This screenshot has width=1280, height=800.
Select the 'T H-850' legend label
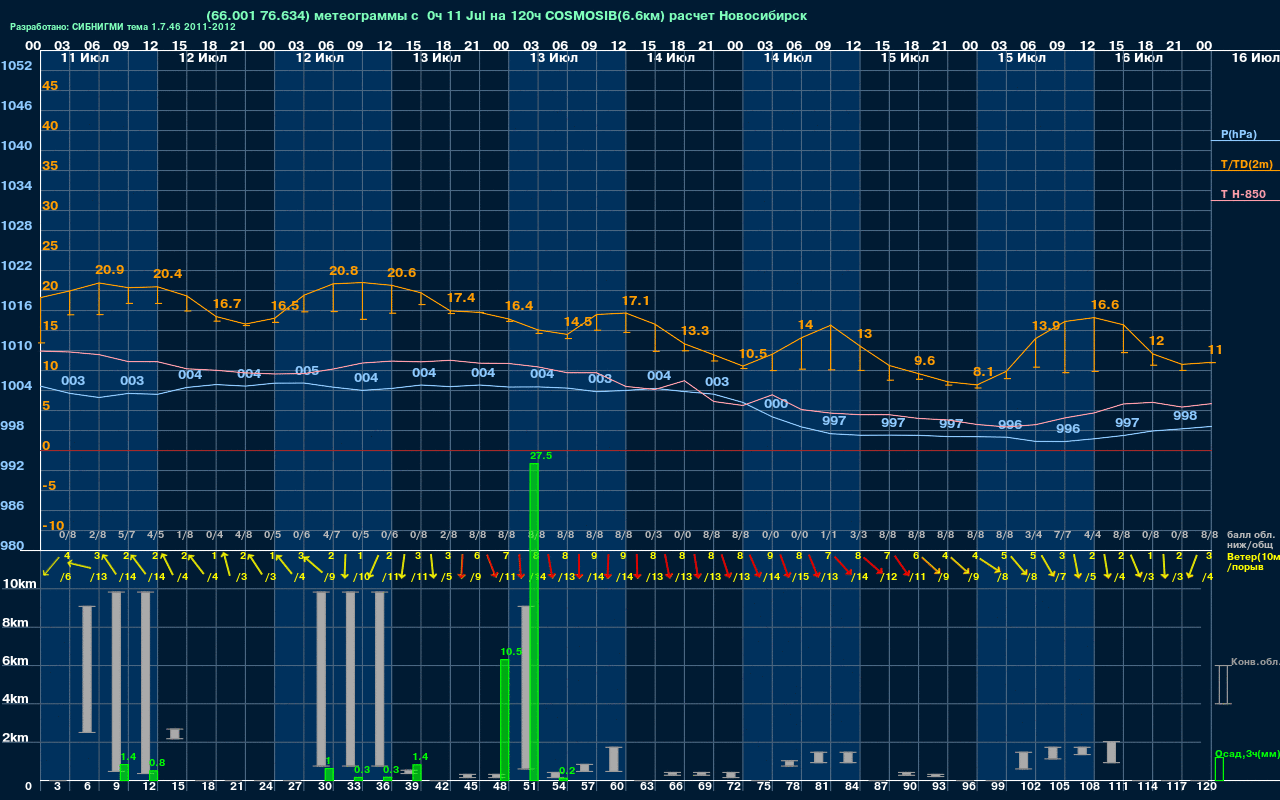tap(1243, 194)
